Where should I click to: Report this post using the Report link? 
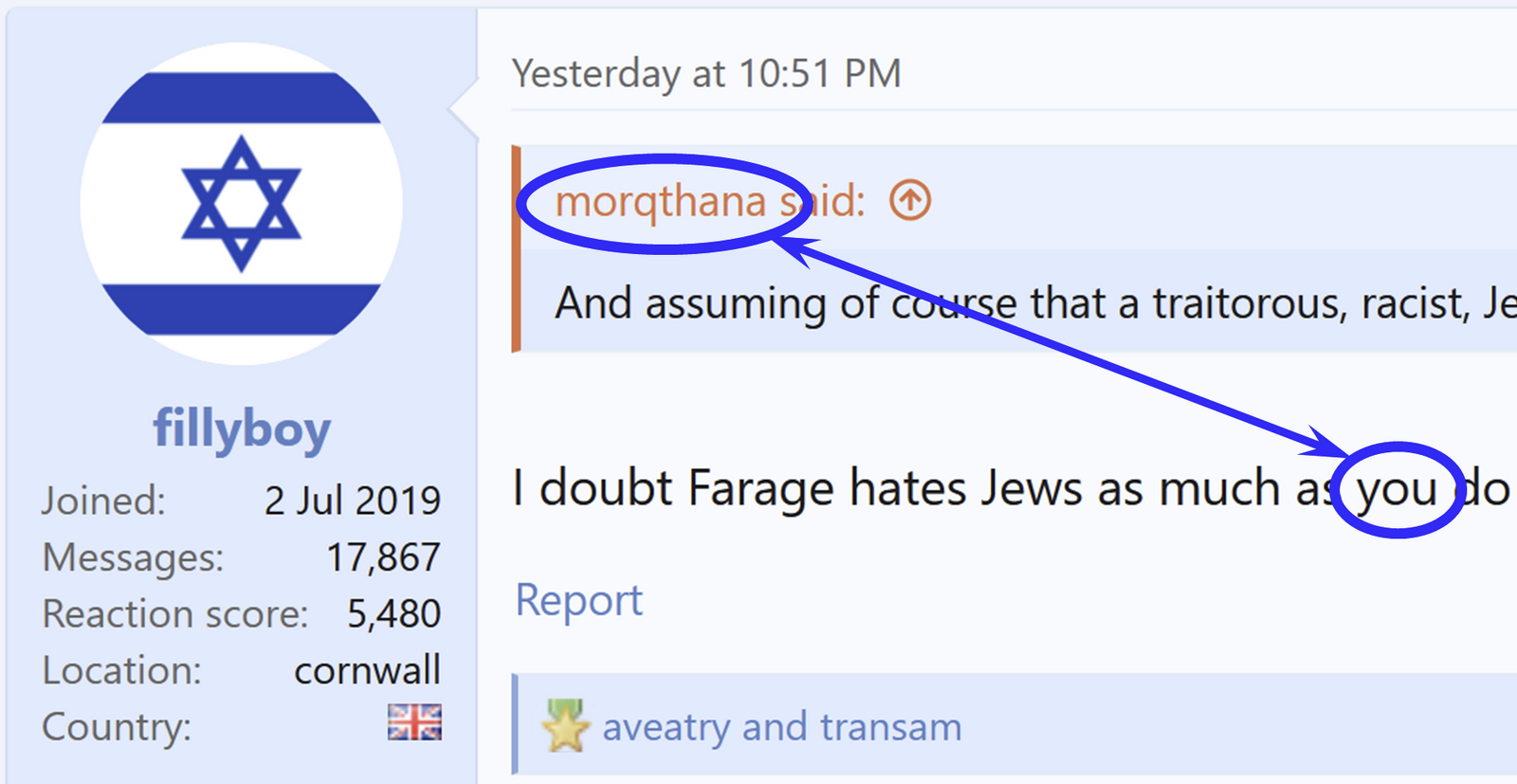pyautogui.click(x=578, y=600)
